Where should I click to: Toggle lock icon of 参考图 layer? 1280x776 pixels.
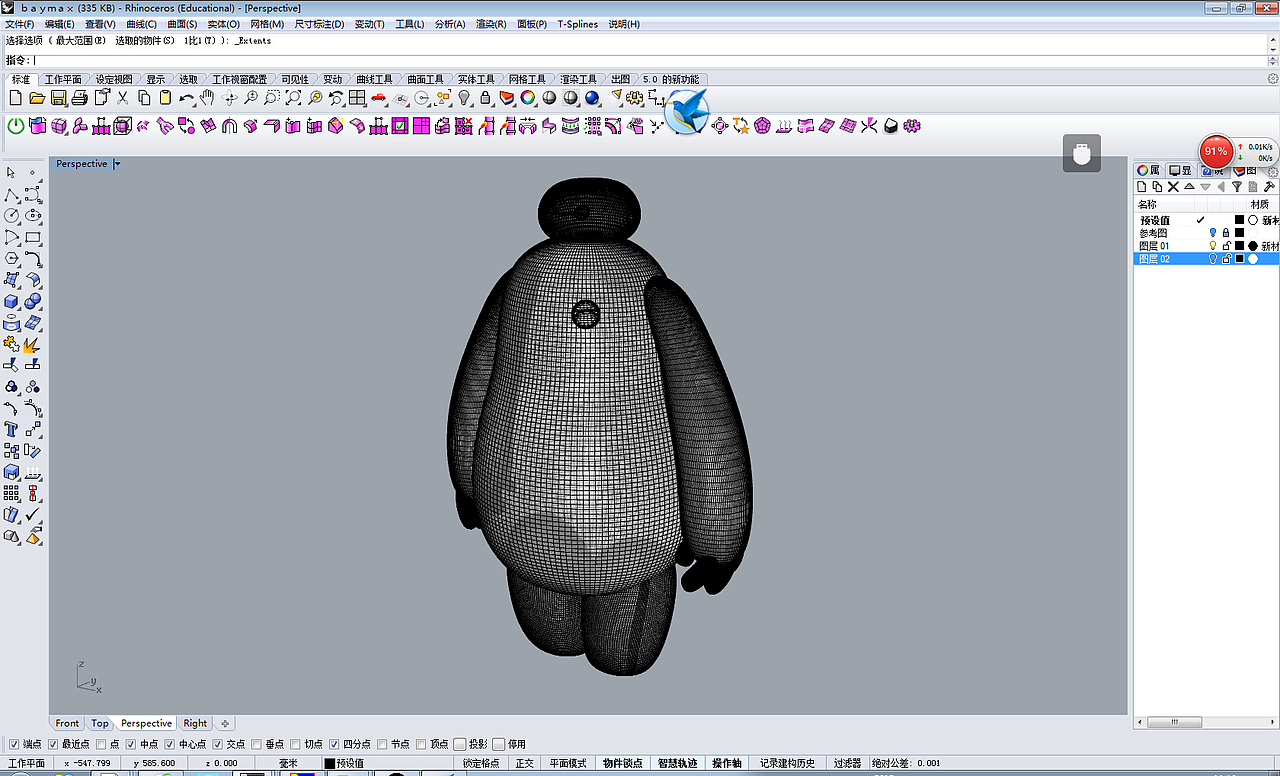pyautogui.click(x=1226, y=233)
